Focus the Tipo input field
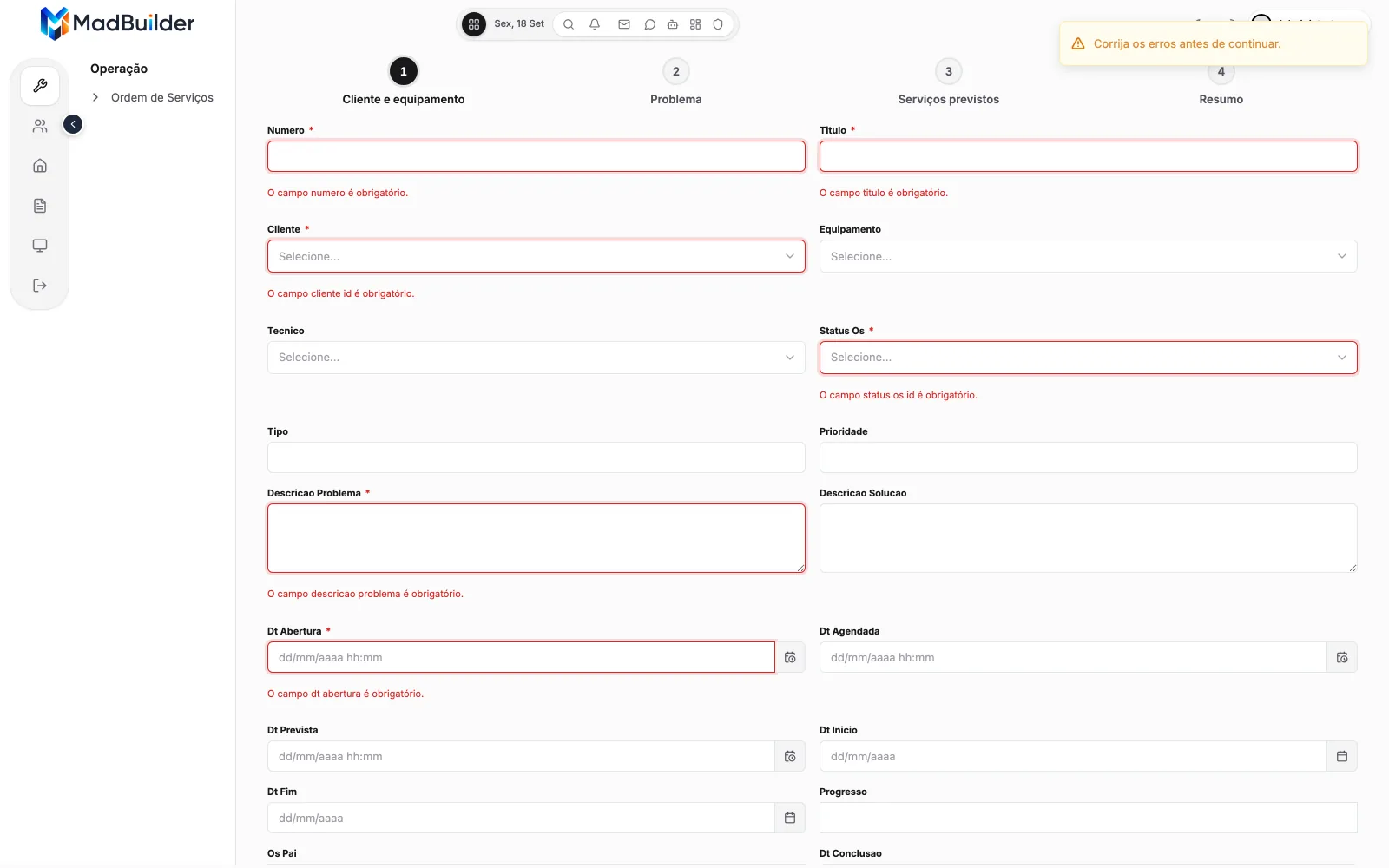Image resolution: width=1389 pixels, height=868 pixels. point(537,457)
